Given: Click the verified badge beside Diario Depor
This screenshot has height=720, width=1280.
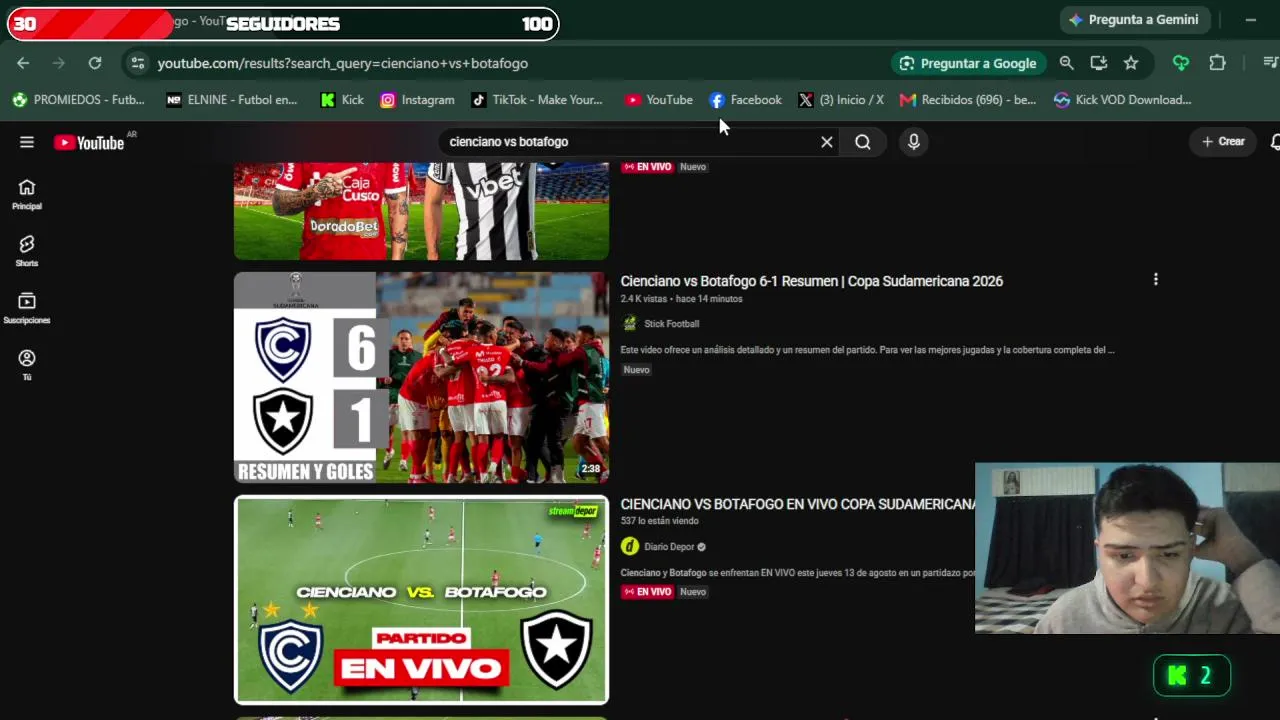Looking at the screenshot, I should coord(701,547).
